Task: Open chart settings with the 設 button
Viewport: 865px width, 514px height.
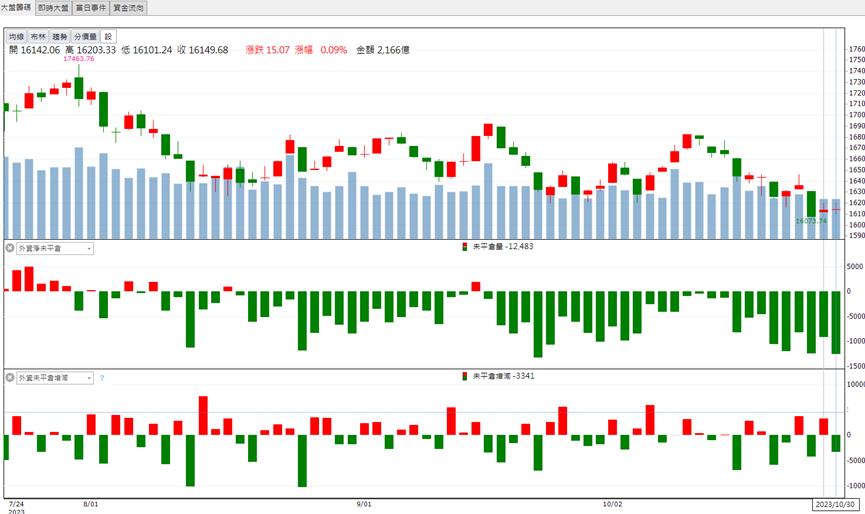Action: tap(108, 36)
